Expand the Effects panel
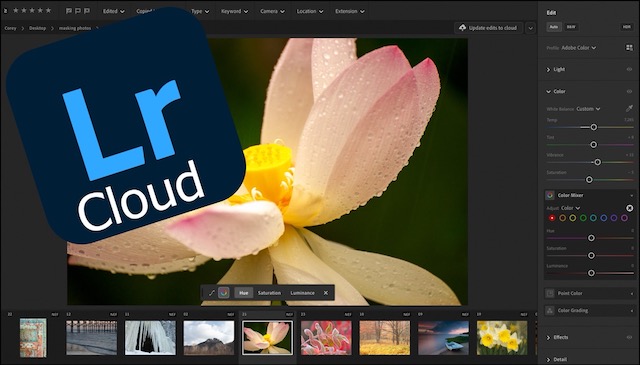The height and width of the screenshot is (365, 640). coord(549,338)
